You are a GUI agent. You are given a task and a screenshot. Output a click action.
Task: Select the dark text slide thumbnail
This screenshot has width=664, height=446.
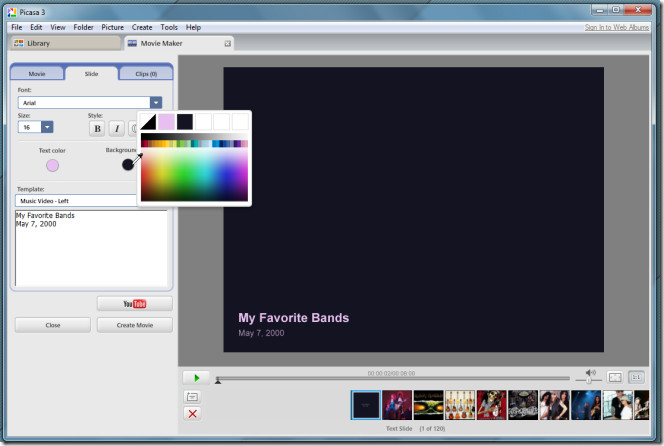[366, 405]
